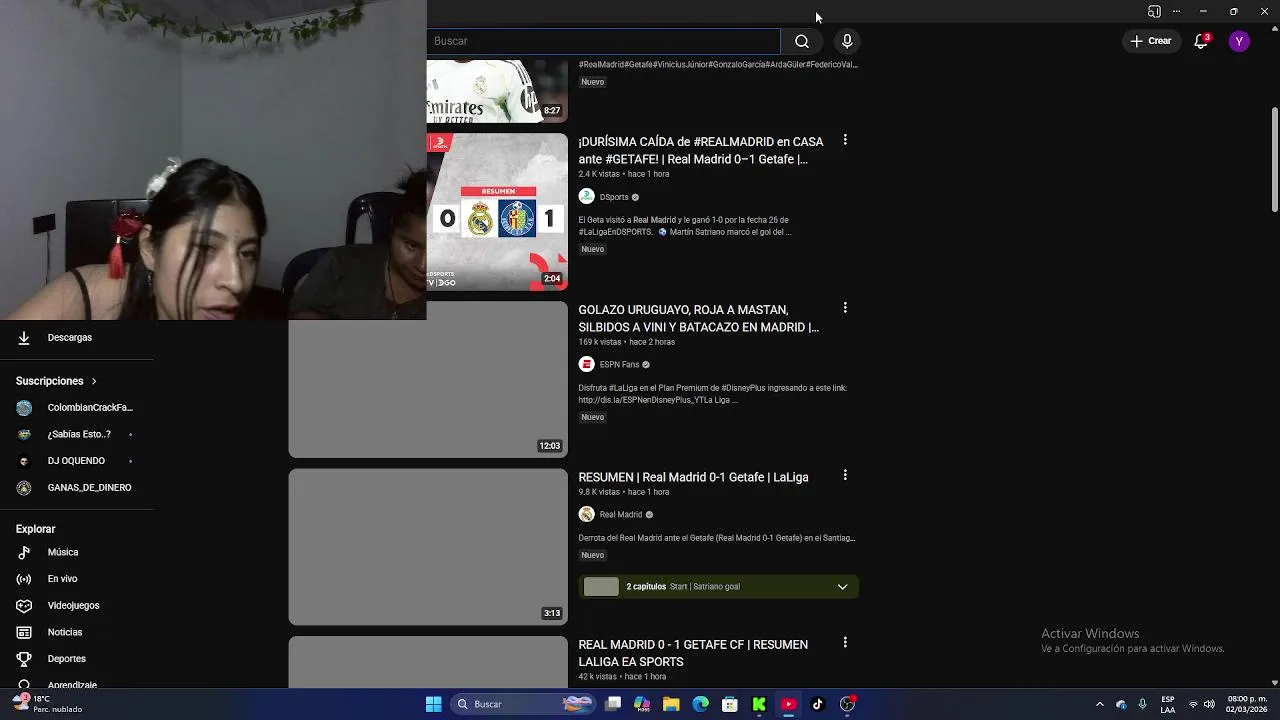1280x720 pixels.
Task: Open Microsoft Edge from the taskbar
Action: 700,704
